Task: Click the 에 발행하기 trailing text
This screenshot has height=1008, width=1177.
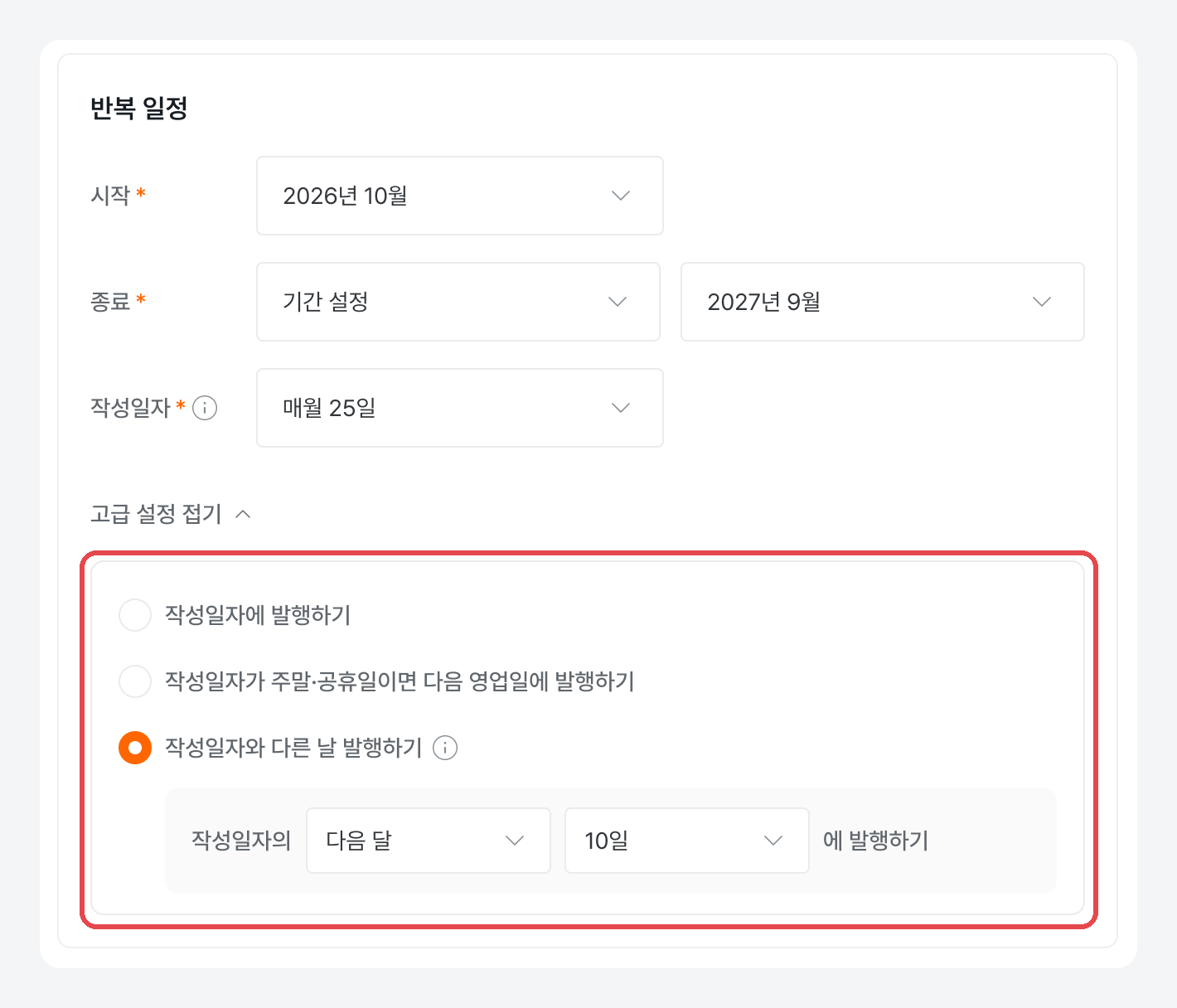Action: tap(876, 841)
